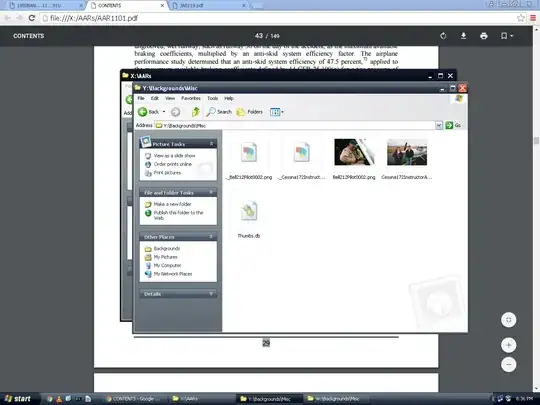This screenshot has height=405, width=540.
Task: Zoom out of the PDF
Action: 508,364
